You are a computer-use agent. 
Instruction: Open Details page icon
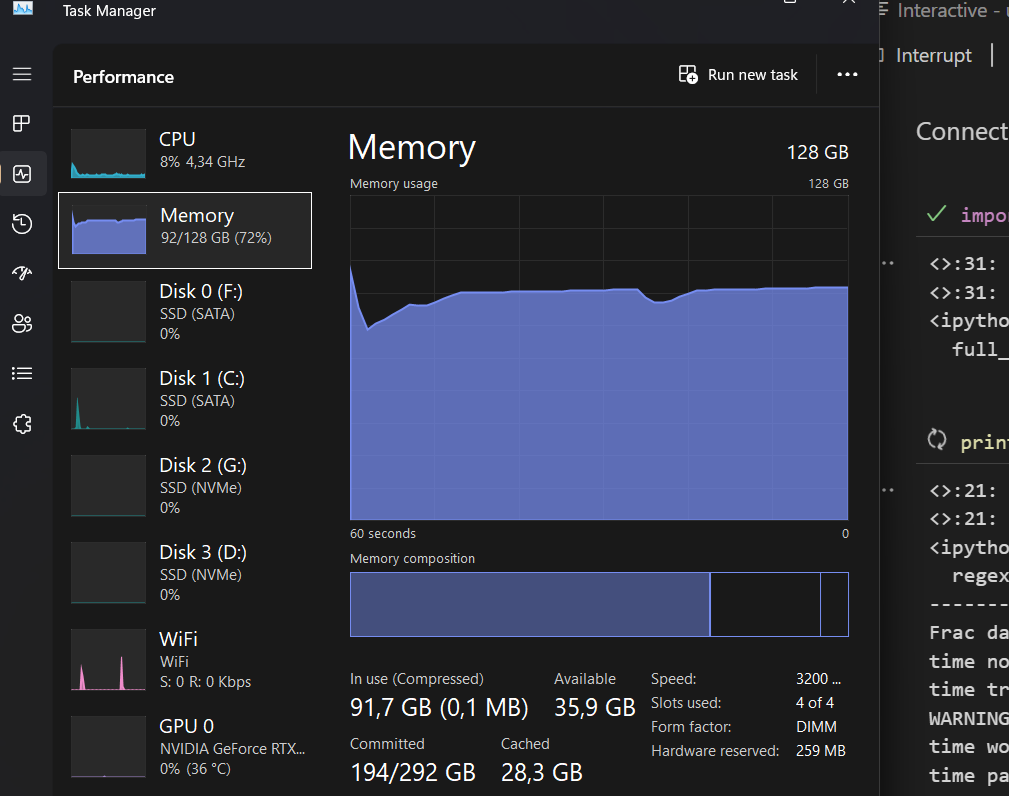tap(22, 373)
